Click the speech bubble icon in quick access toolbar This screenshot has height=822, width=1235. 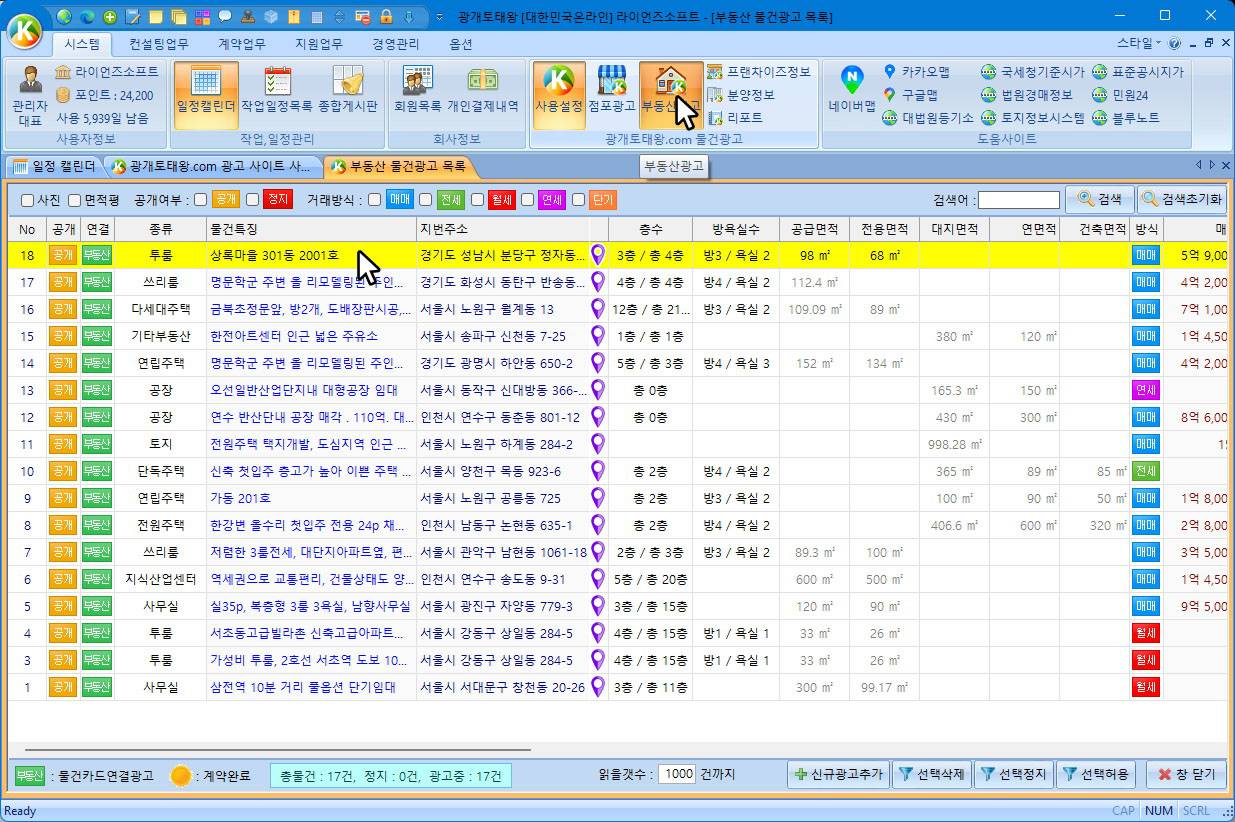(x=225, y=17)
